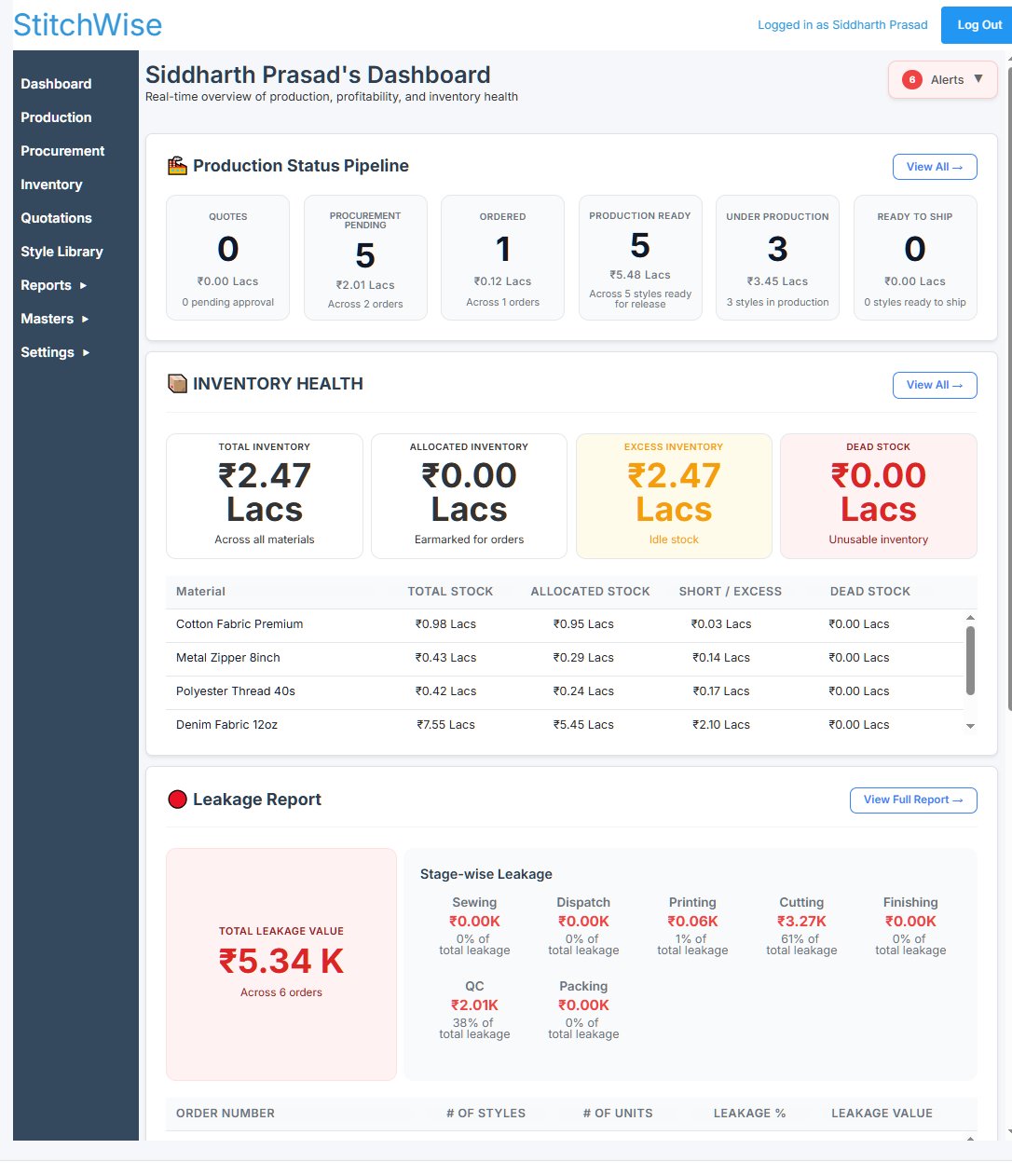Screen dimensions: 1012x1176
Task: Click the LEAKAGE VALUE column header
Action: (882, 1114)
